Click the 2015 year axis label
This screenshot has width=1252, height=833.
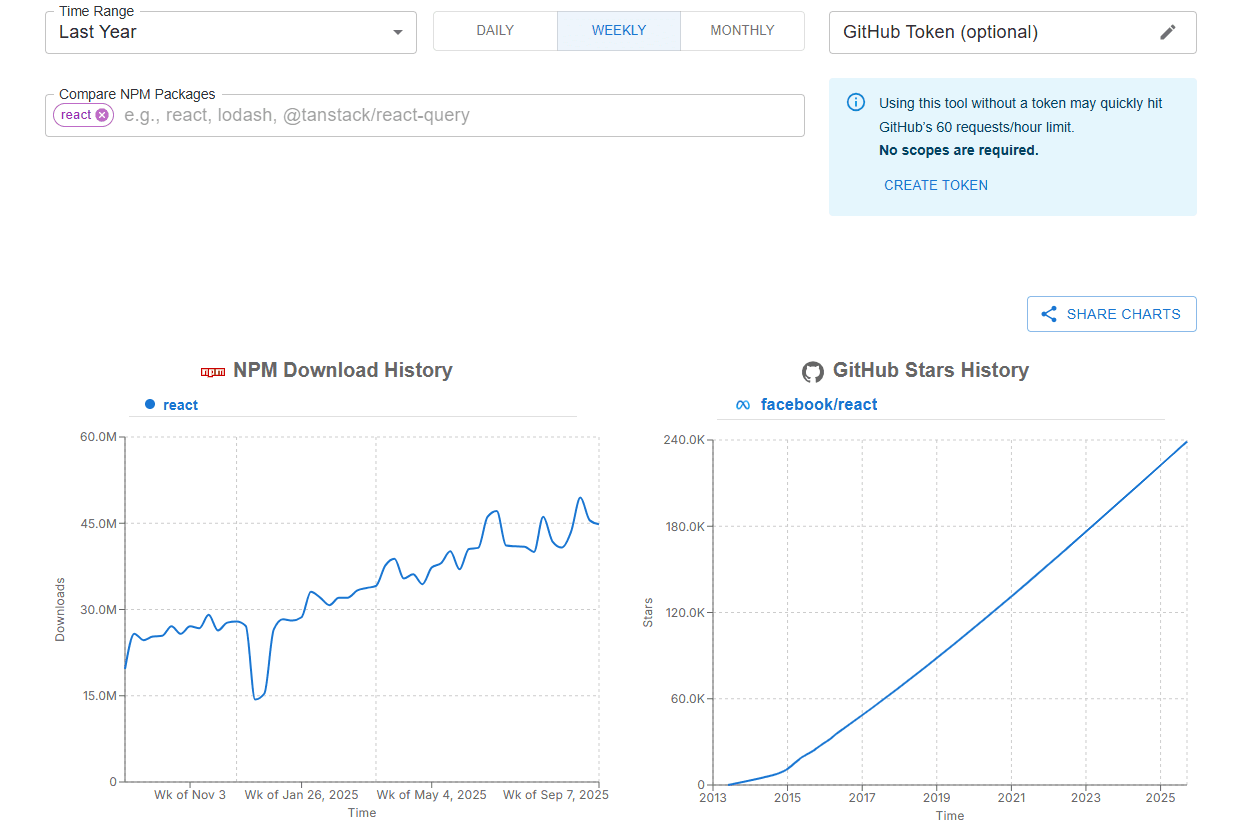[x=788, y=798]
